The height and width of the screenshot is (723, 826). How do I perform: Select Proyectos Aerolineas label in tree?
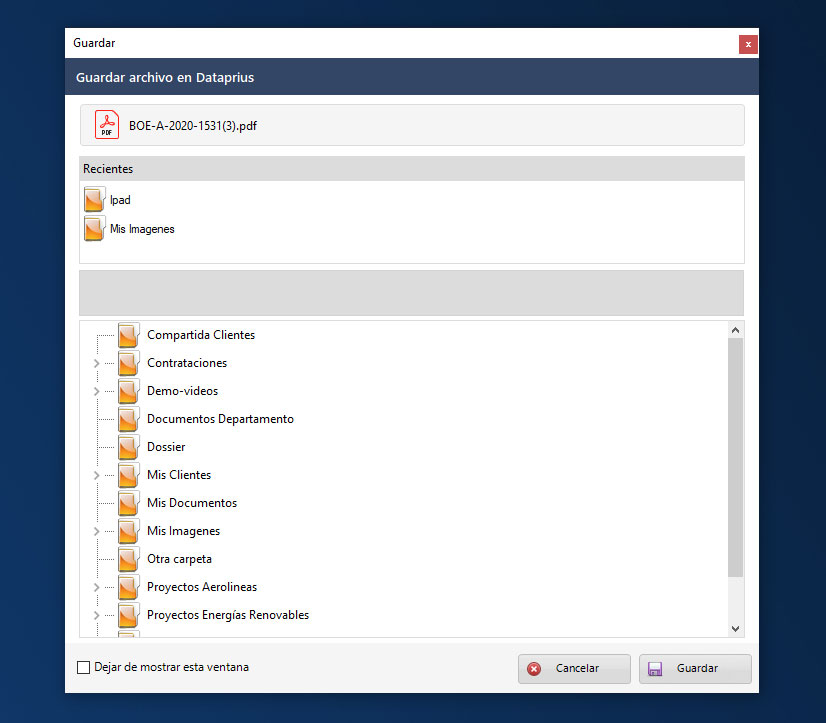202,586
